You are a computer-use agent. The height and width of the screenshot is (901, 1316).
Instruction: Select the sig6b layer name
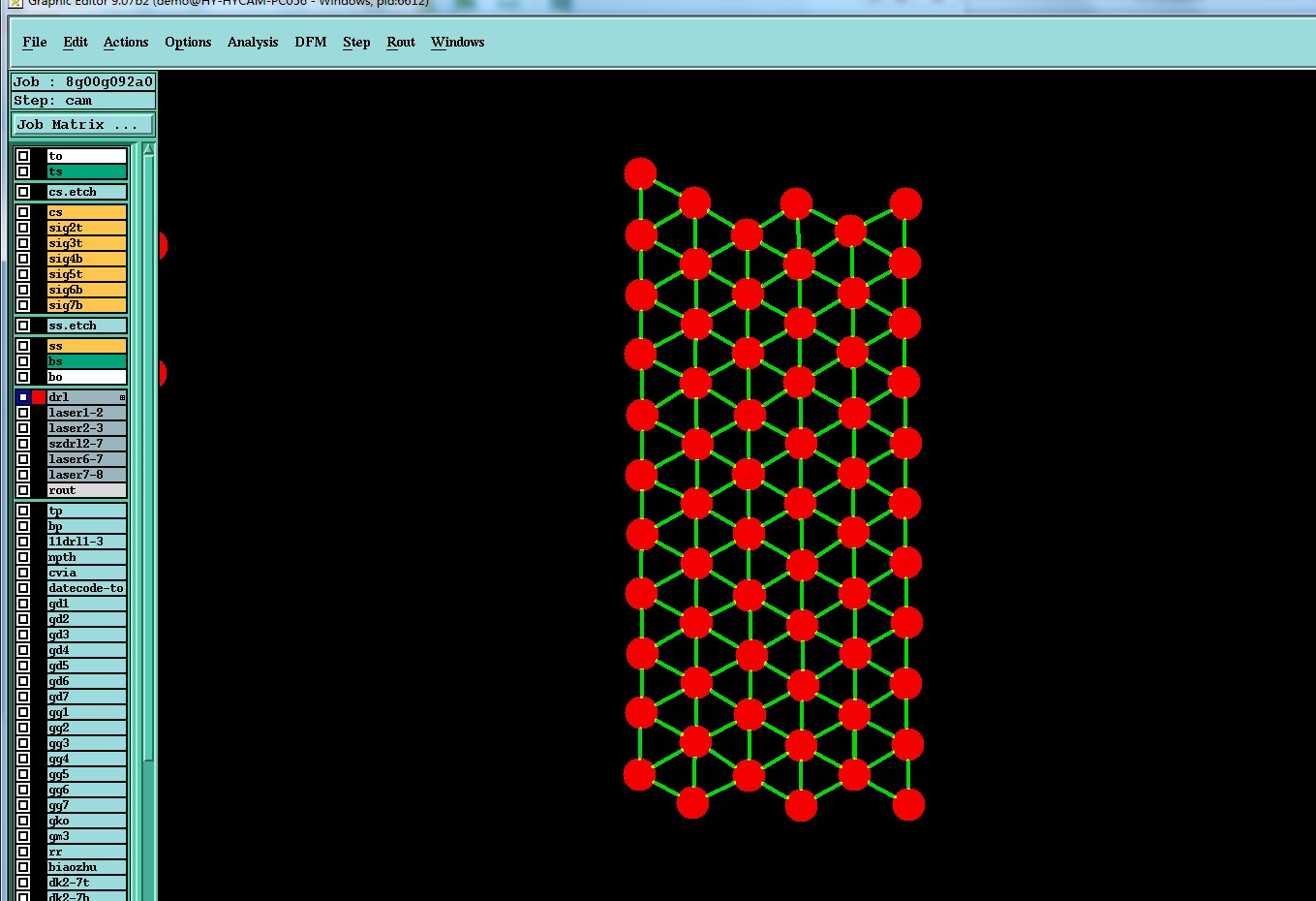(x=87, y=290)
